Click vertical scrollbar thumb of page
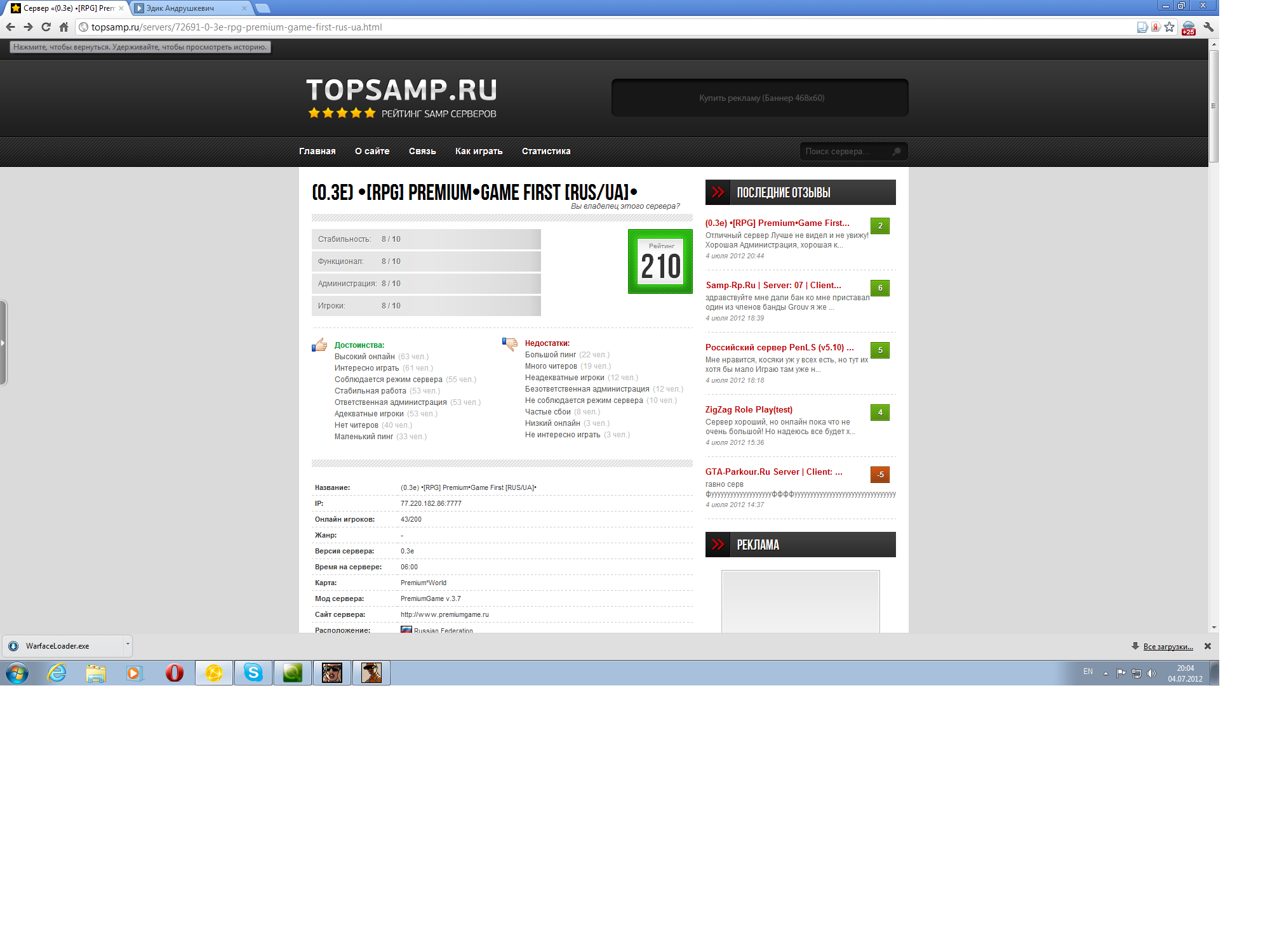Viewport: 1270px width, 952px height. (x=1213, y=106)
